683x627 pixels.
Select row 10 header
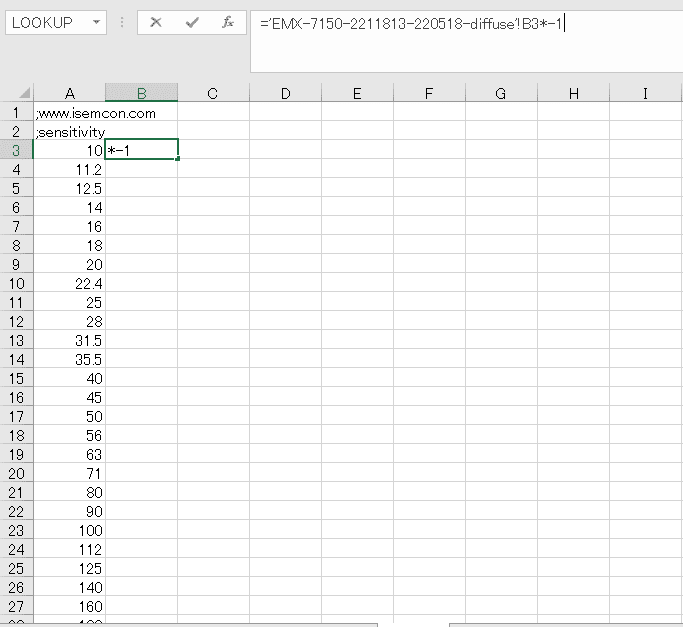[x=16, y=283]
